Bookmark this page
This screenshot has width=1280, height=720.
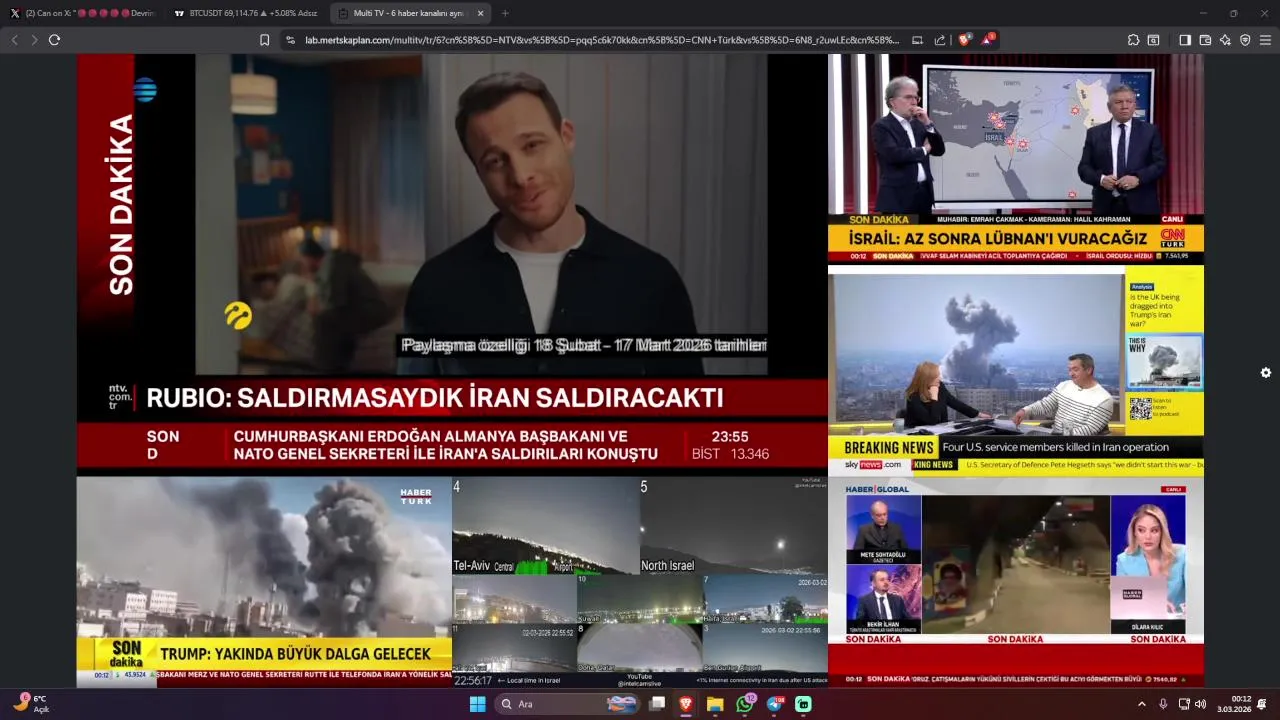coord(264,40)
